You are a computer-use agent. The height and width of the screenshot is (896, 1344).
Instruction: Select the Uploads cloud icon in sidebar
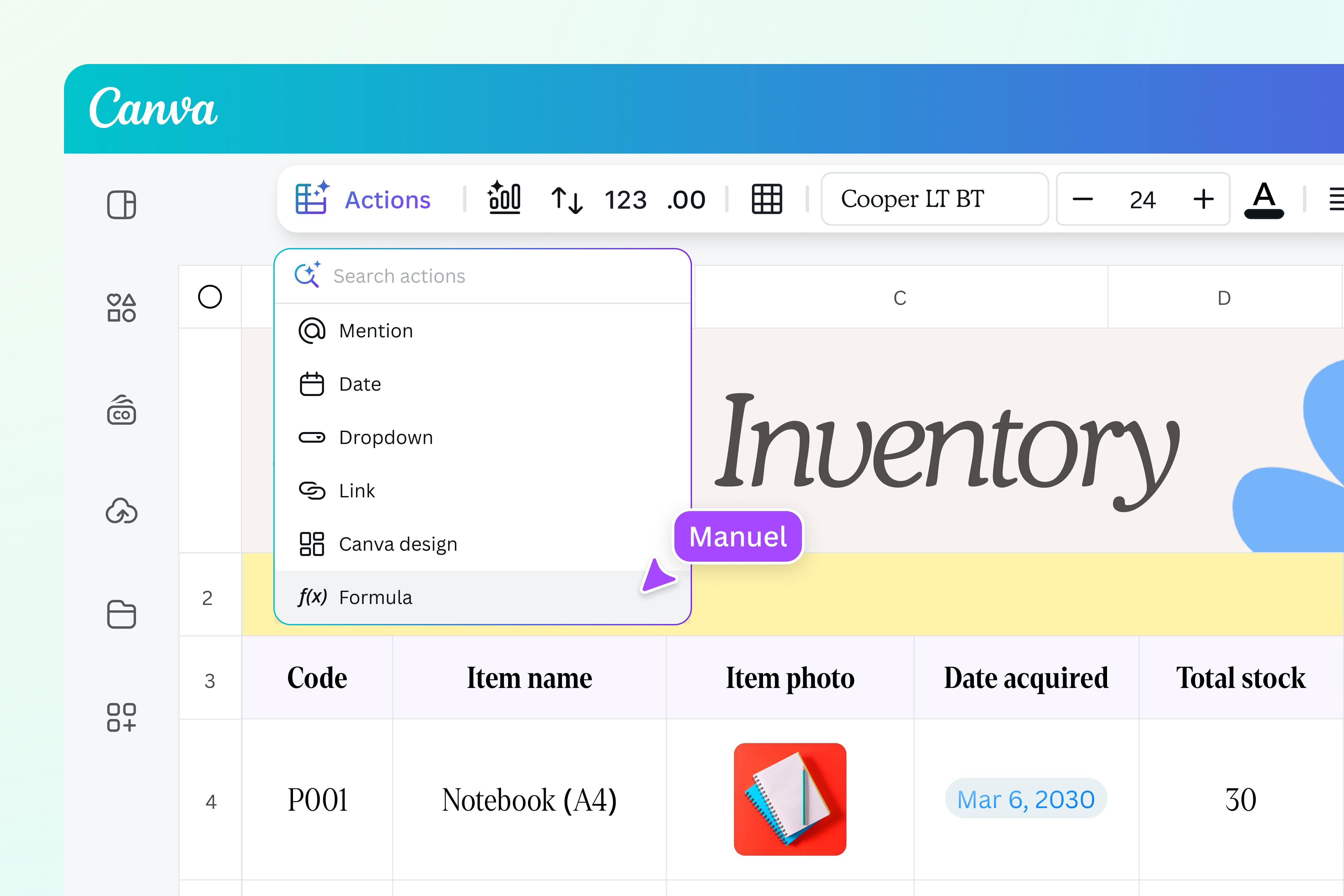121,512
